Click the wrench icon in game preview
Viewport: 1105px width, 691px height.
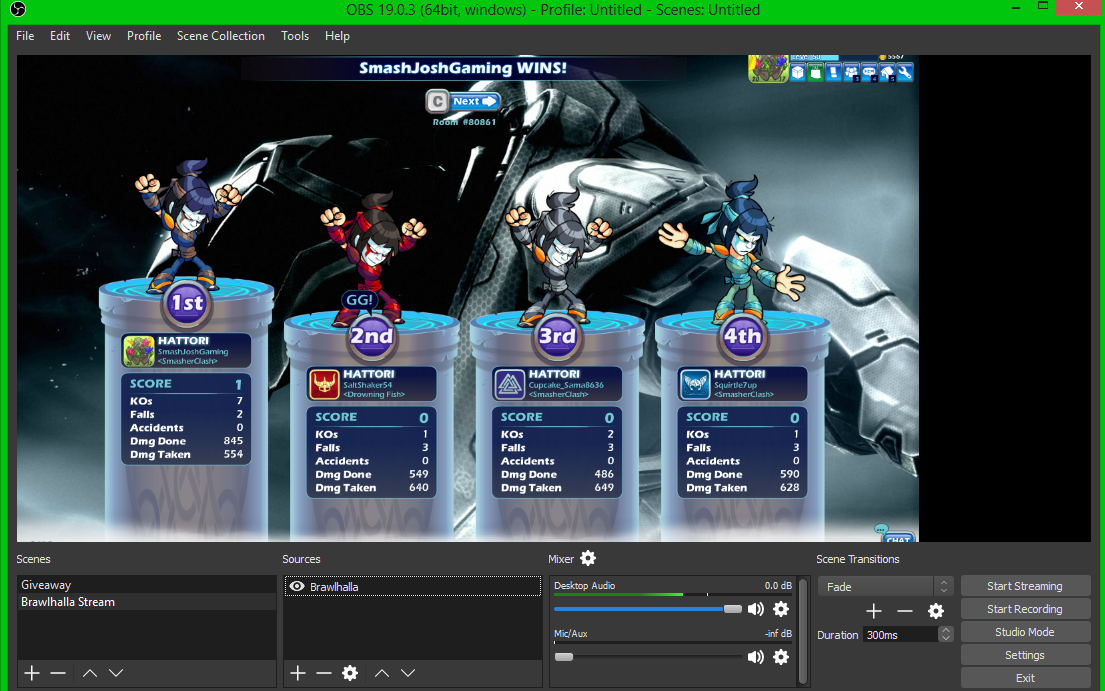(905, 72)
